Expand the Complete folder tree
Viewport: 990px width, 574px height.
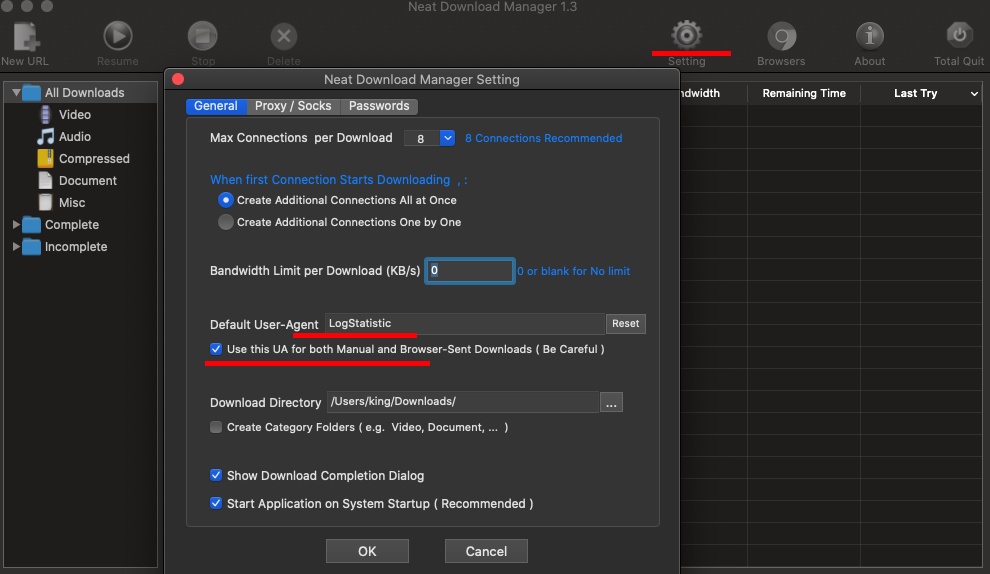click(x=17, y=225)
